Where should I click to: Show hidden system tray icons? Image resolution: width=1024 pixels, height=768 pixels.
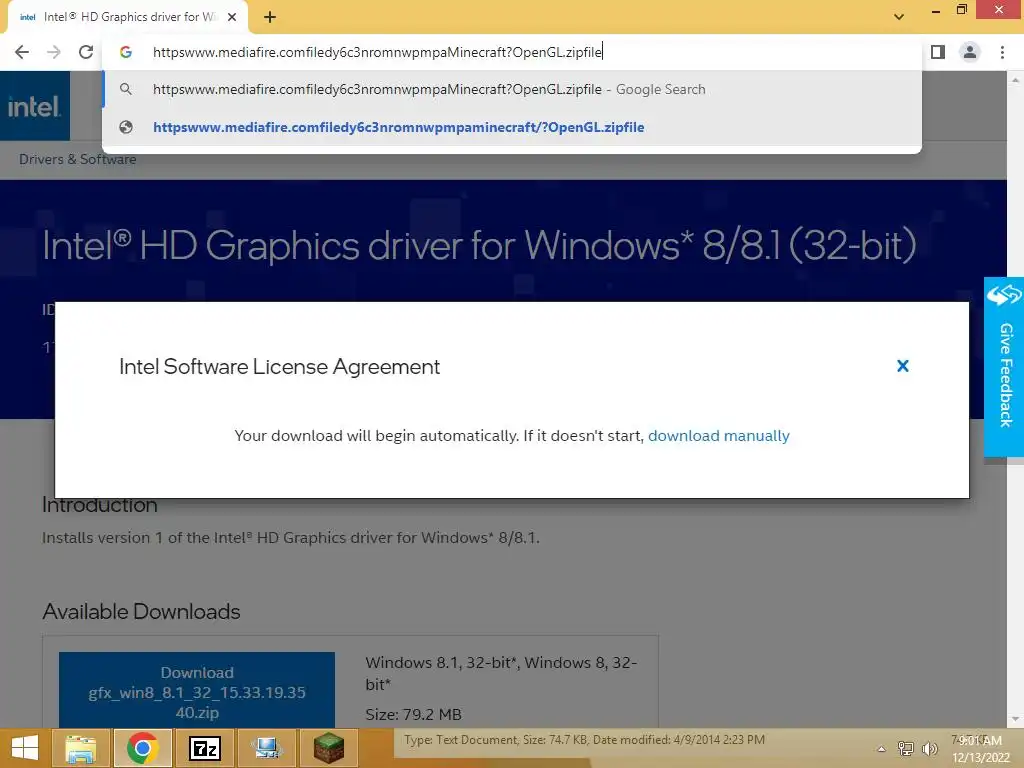point(881,749)
